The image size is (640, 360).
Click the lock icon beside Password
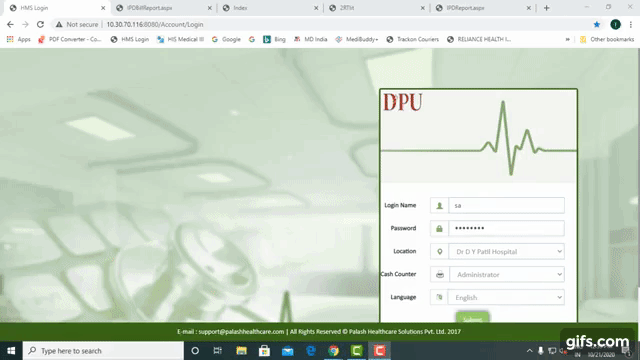pos(439,228)
